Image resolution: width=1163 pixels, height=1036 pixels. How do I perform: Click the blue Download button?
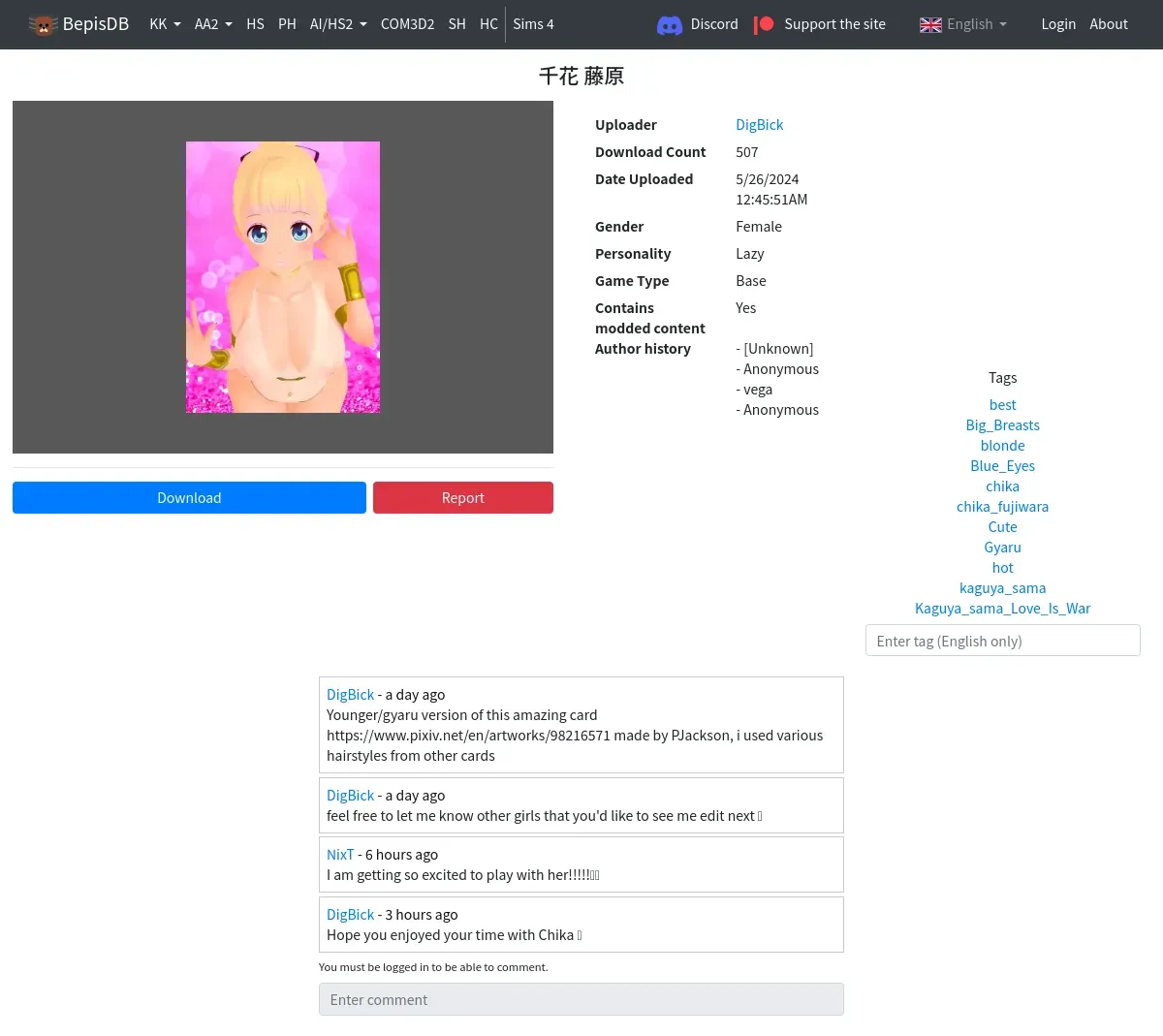tap(189, 498)
